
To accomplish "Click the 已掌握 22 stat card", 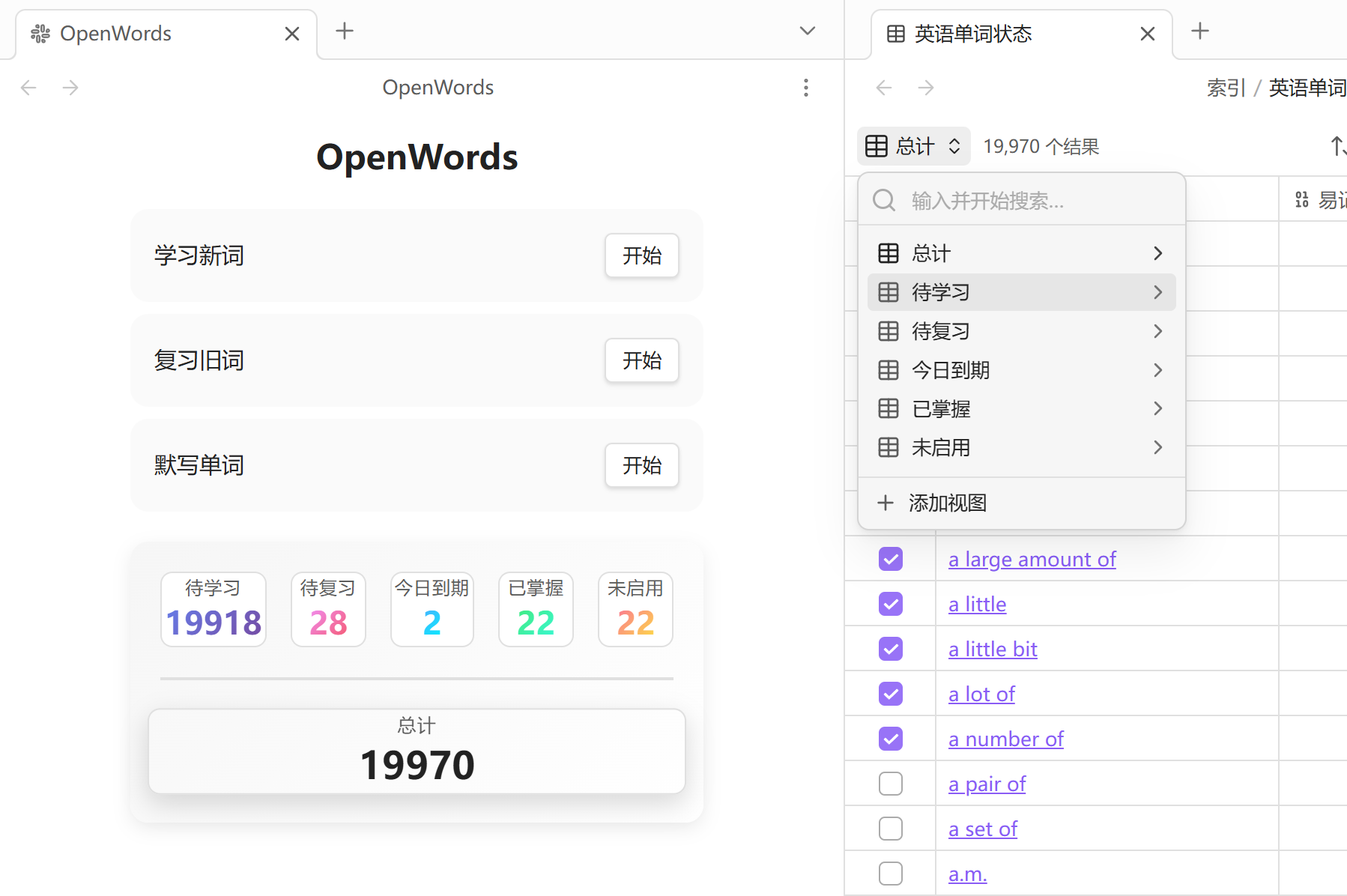I will tap(536, 609).
